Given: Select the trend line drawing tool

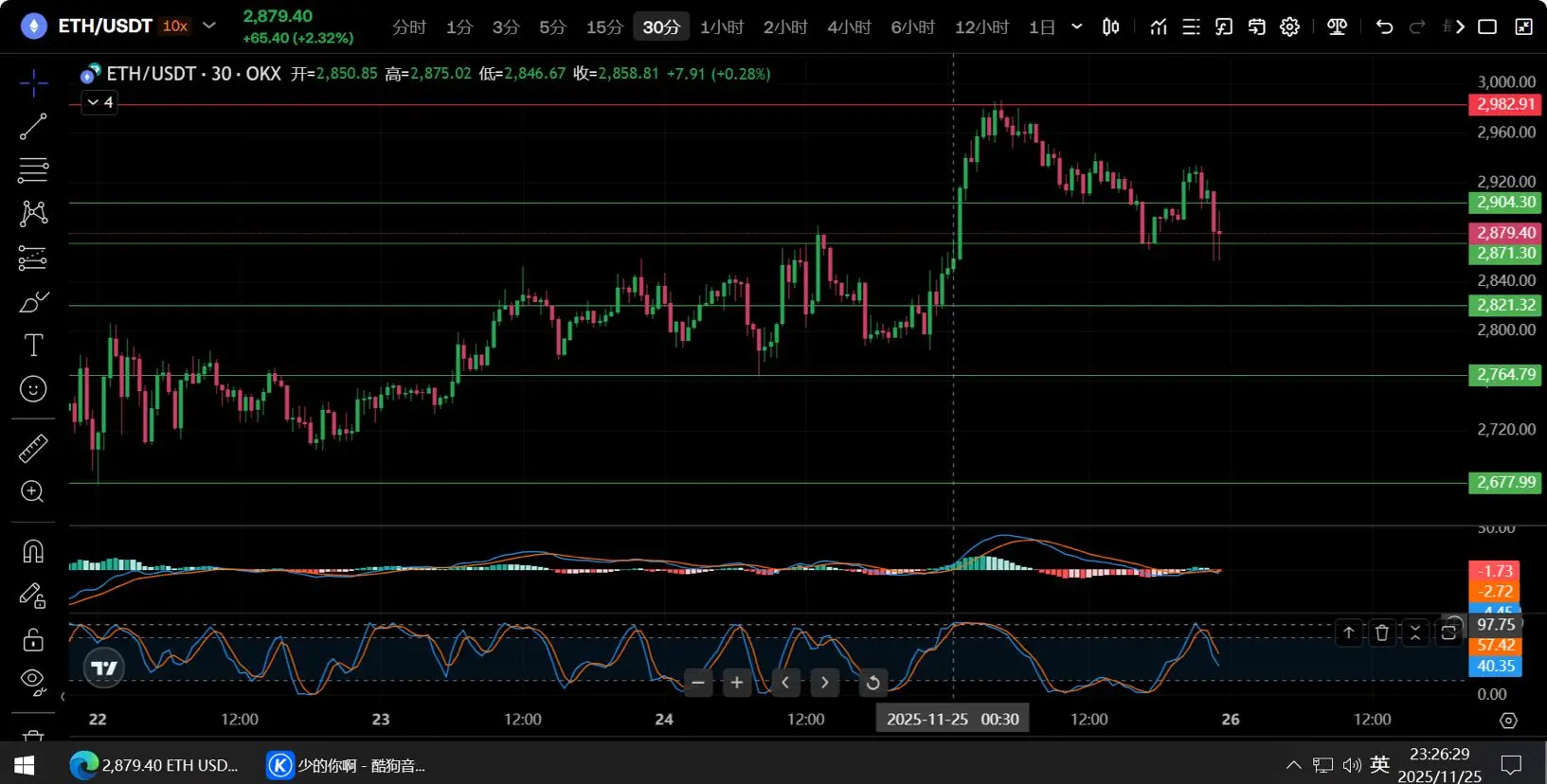Looking at the screenshot, I should 33,127.
